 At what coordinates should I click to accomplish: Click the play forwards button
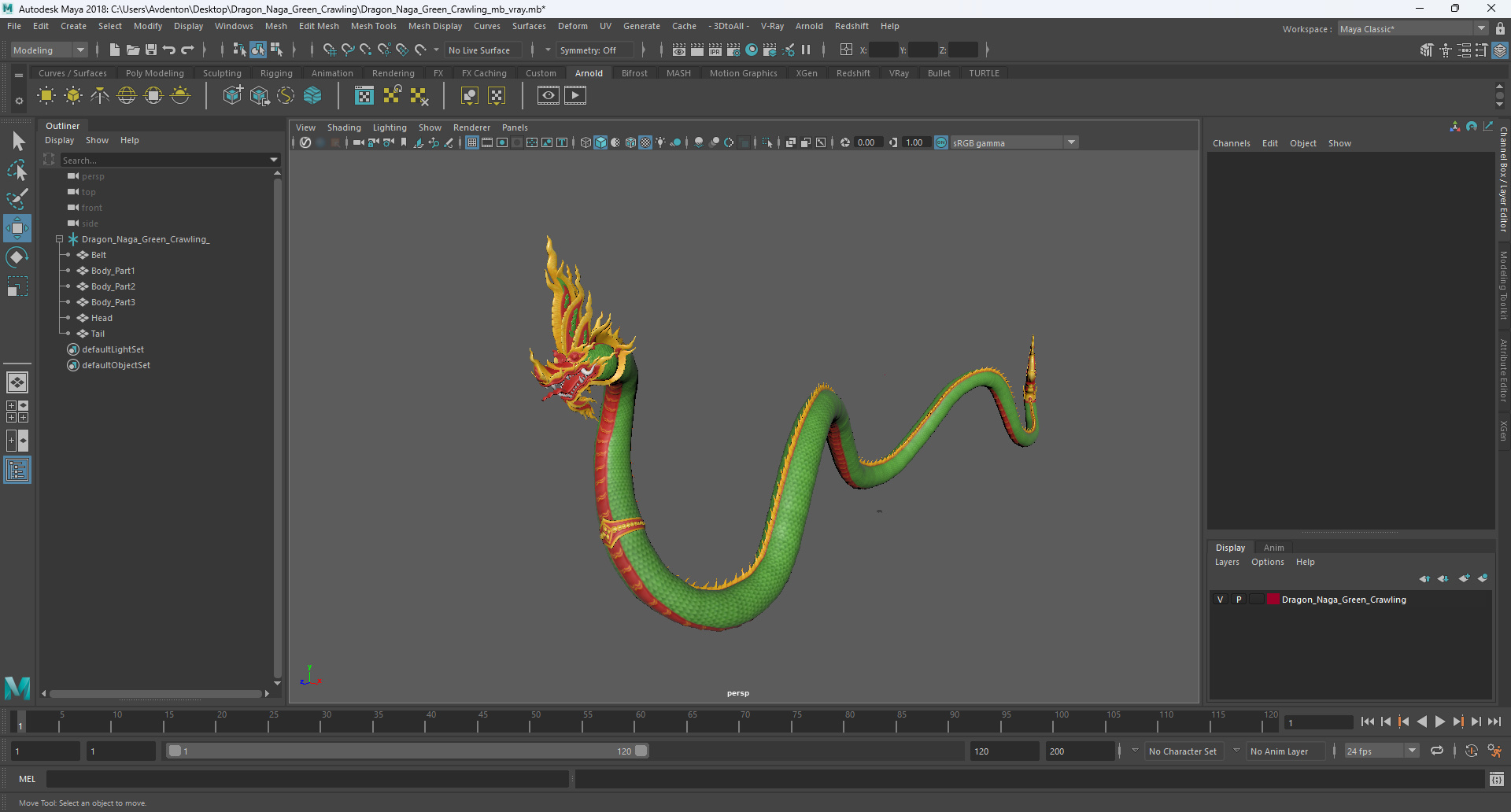coord(1440,722)
